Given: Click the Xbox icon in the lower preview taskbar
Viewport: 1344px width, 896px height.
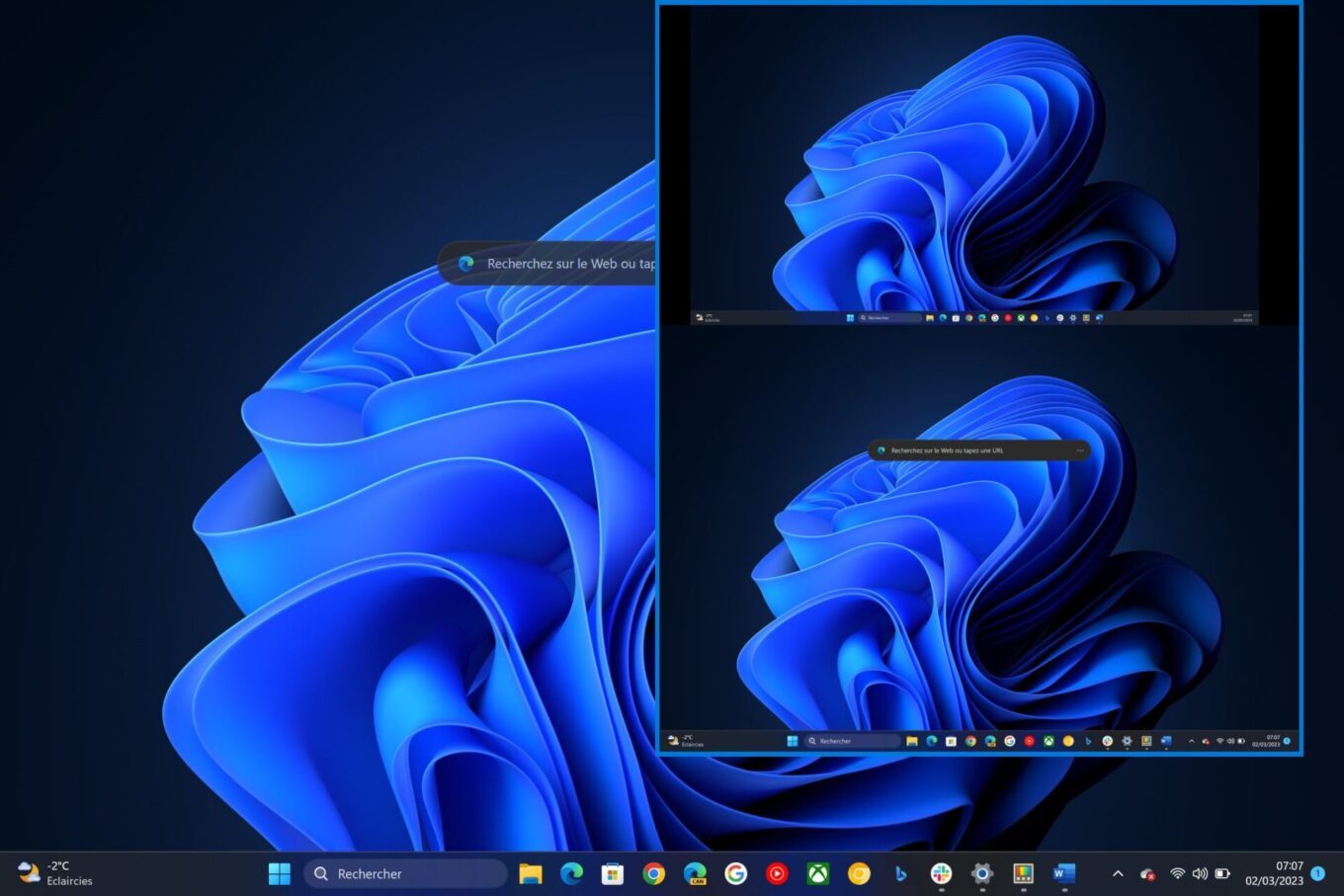Looking at the screenshot, I should tap(1048, 741).
